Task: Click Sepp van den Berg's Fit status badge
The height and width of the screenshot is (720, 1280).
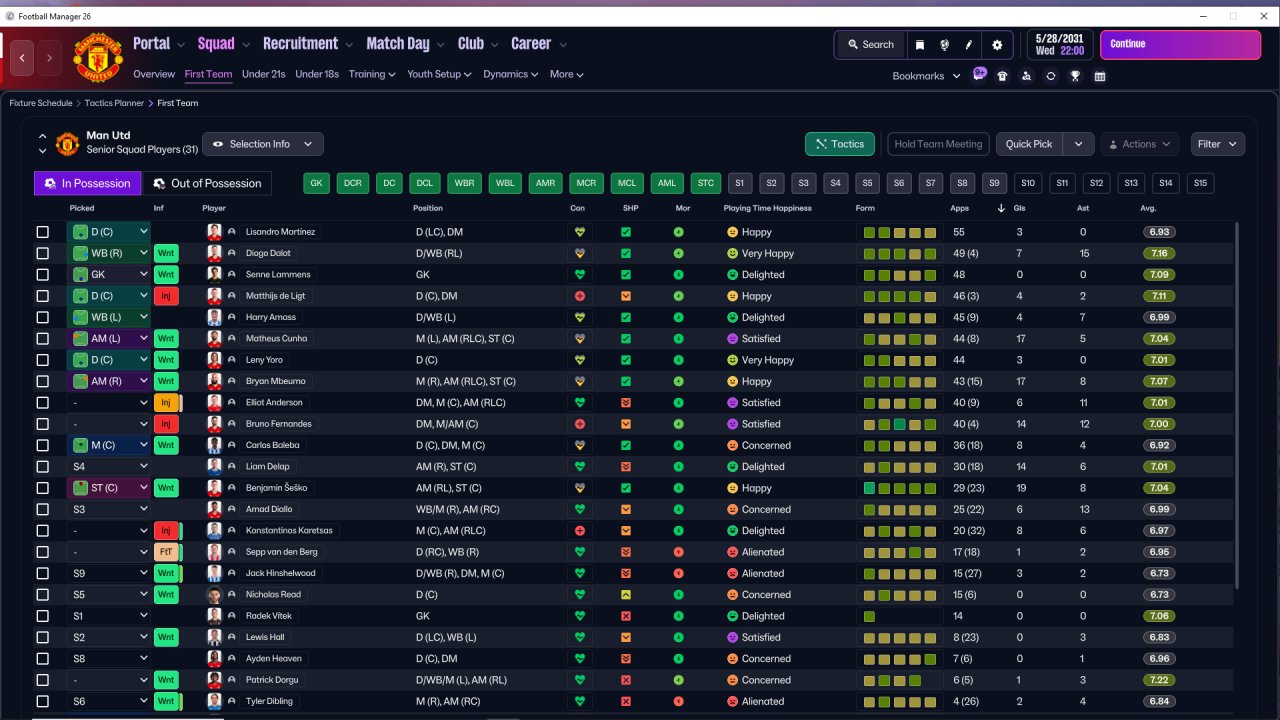Action: tap(166, 552)
